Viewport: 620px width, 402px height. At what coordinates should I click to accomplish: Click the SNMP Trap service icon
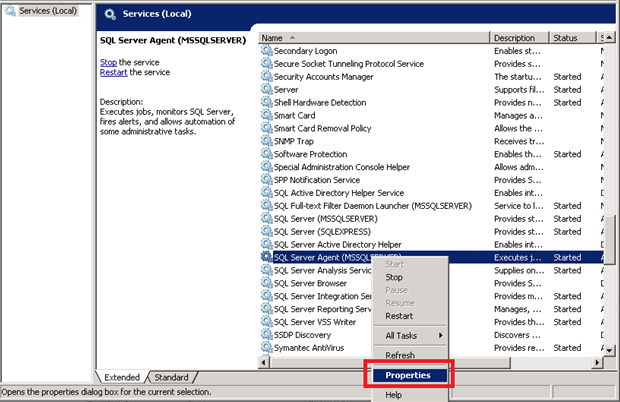tap(267, 141)
